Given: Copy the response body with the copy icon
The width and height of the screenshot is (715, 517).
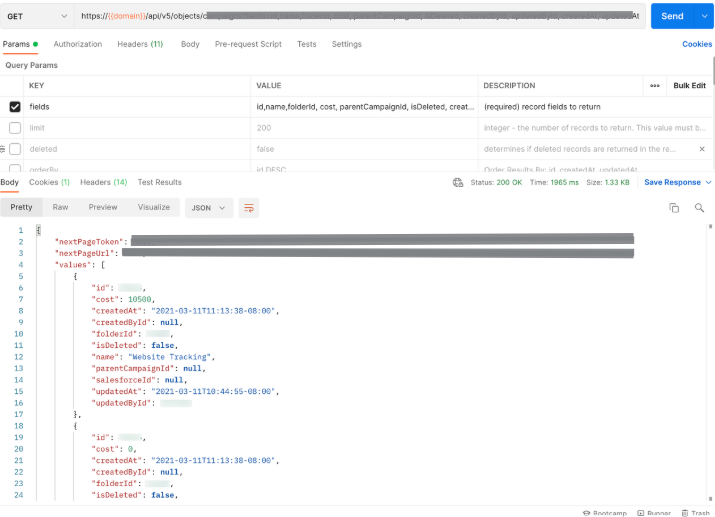Looking at the screenshot, I should click(674, 207).
